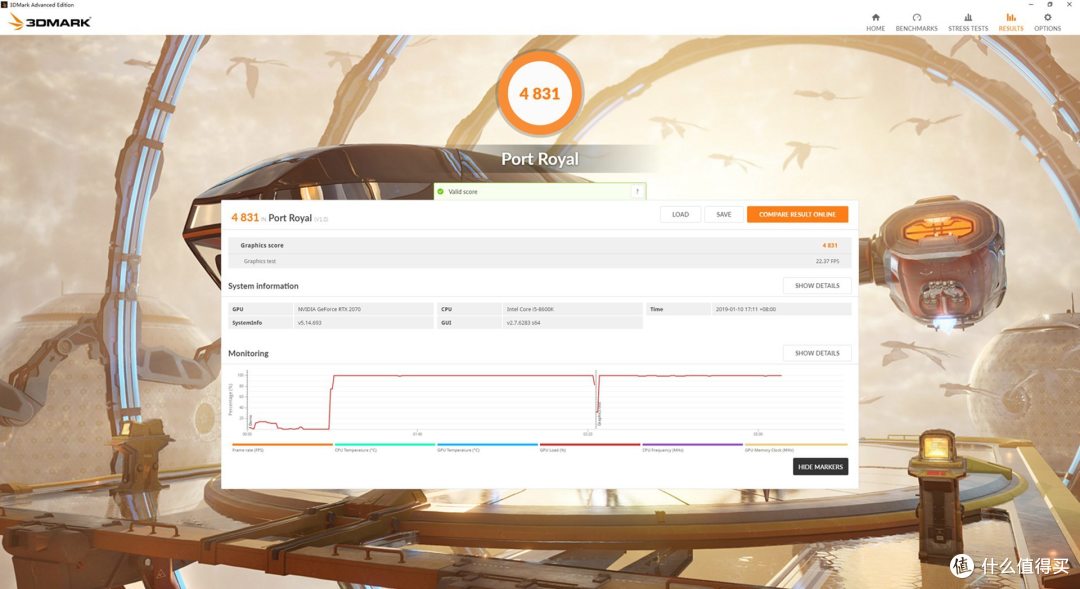Click the Time value 2019-01-10 17:11

pyautogui.click(x=745, y=309)
